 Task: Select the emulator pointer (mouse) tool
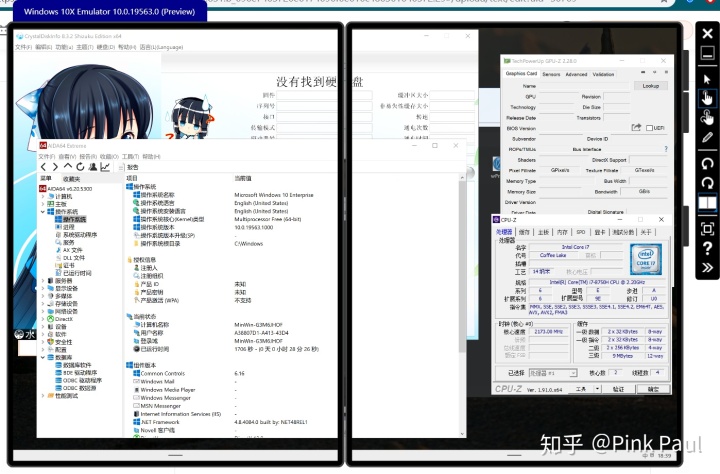pyautogui.click(x=707, y=79)
